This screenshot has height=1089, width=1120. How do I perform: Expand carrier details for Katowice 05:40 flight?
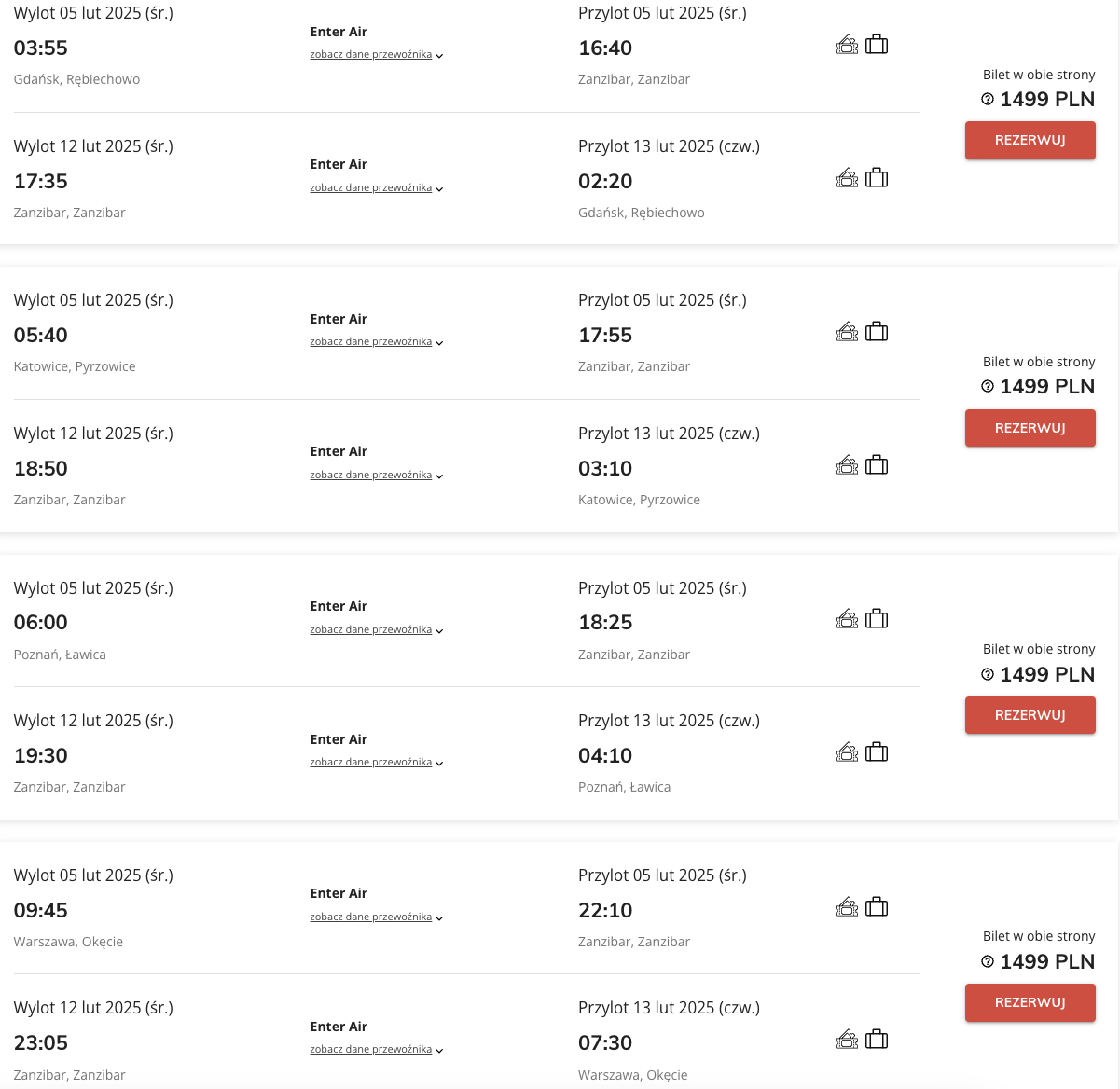click(x=377, y=342)
